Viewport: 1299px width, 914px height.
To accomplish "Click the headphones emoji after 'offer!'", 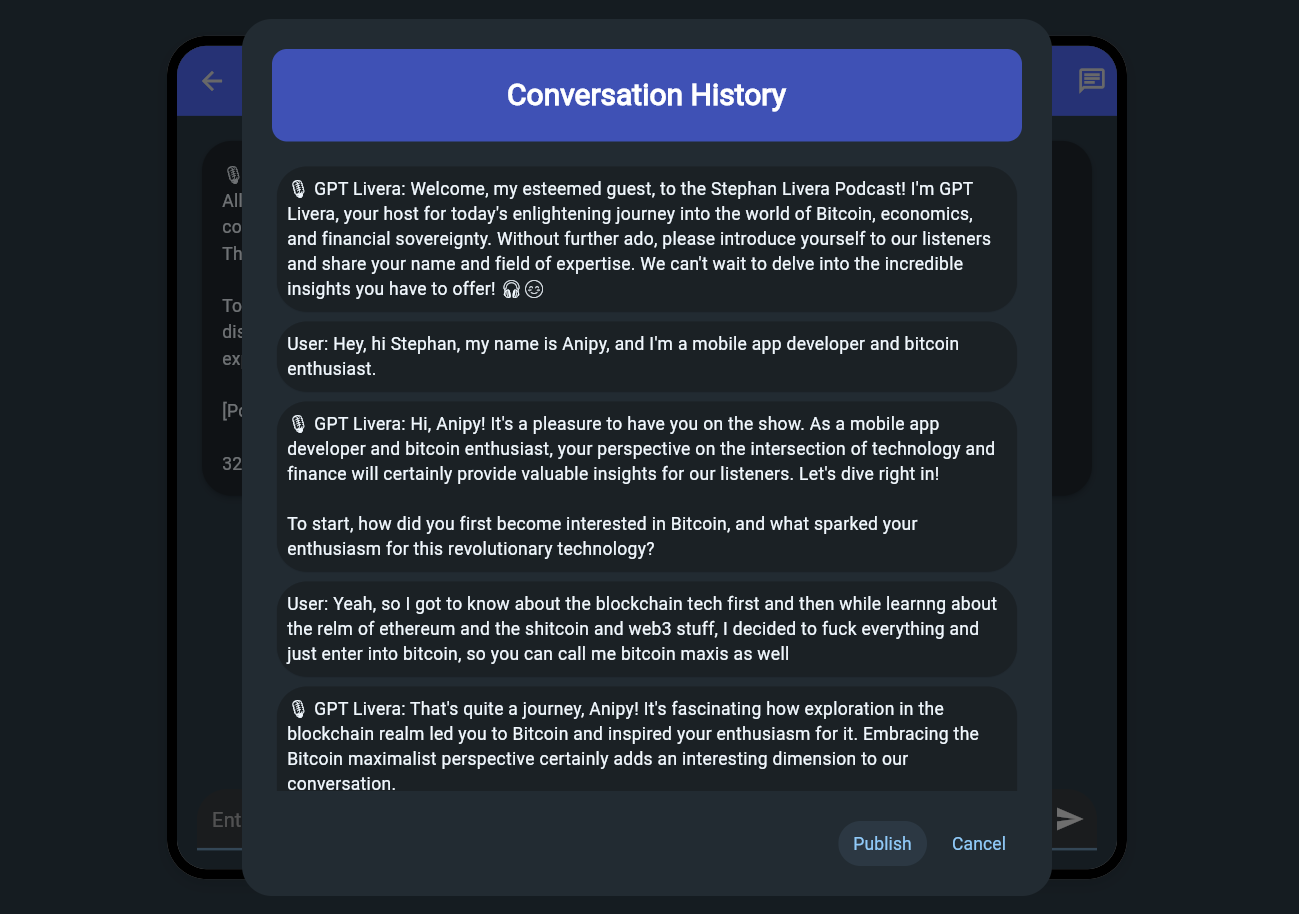I will [511, 289].
